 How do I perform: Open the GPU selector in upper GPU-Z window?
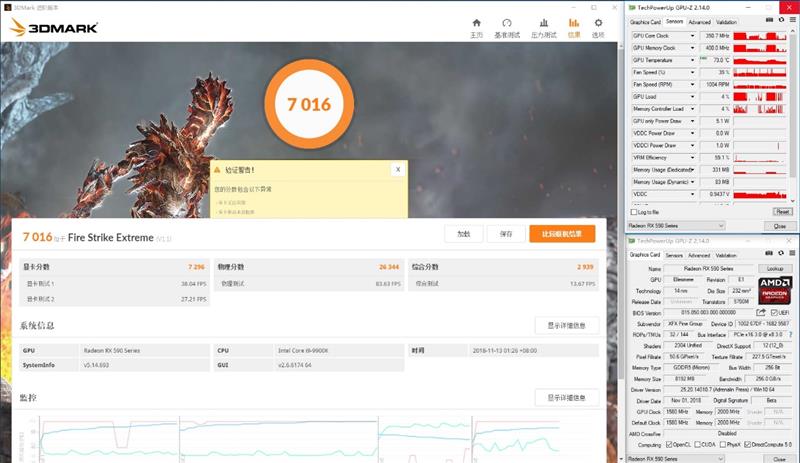click(x=676, y=226)
